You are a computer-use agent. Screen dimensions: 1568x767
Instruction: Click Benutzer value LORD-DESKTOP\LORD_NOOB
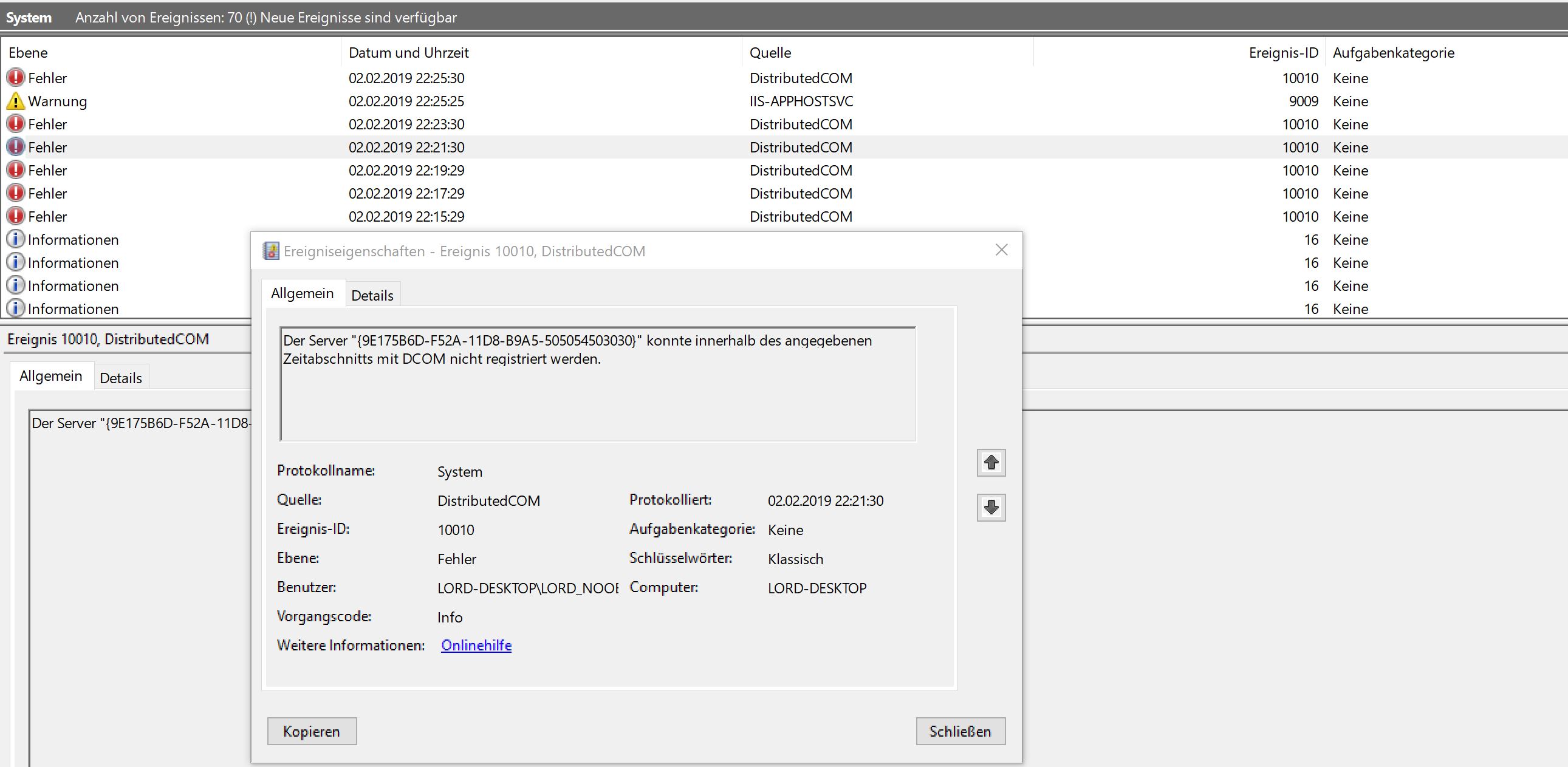tap(528, 588)
